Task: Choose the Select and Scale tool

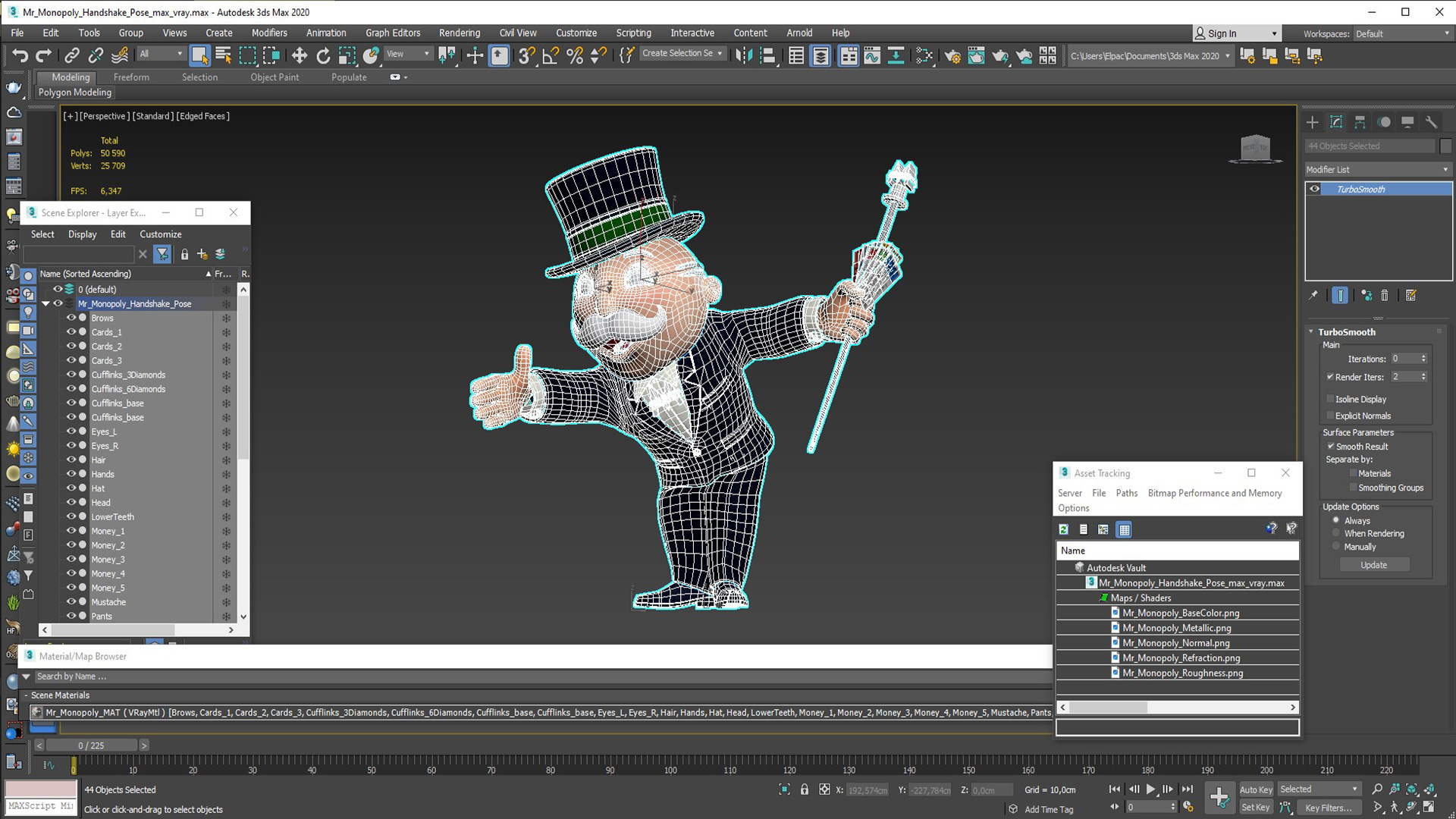Action: click(347, 55)
